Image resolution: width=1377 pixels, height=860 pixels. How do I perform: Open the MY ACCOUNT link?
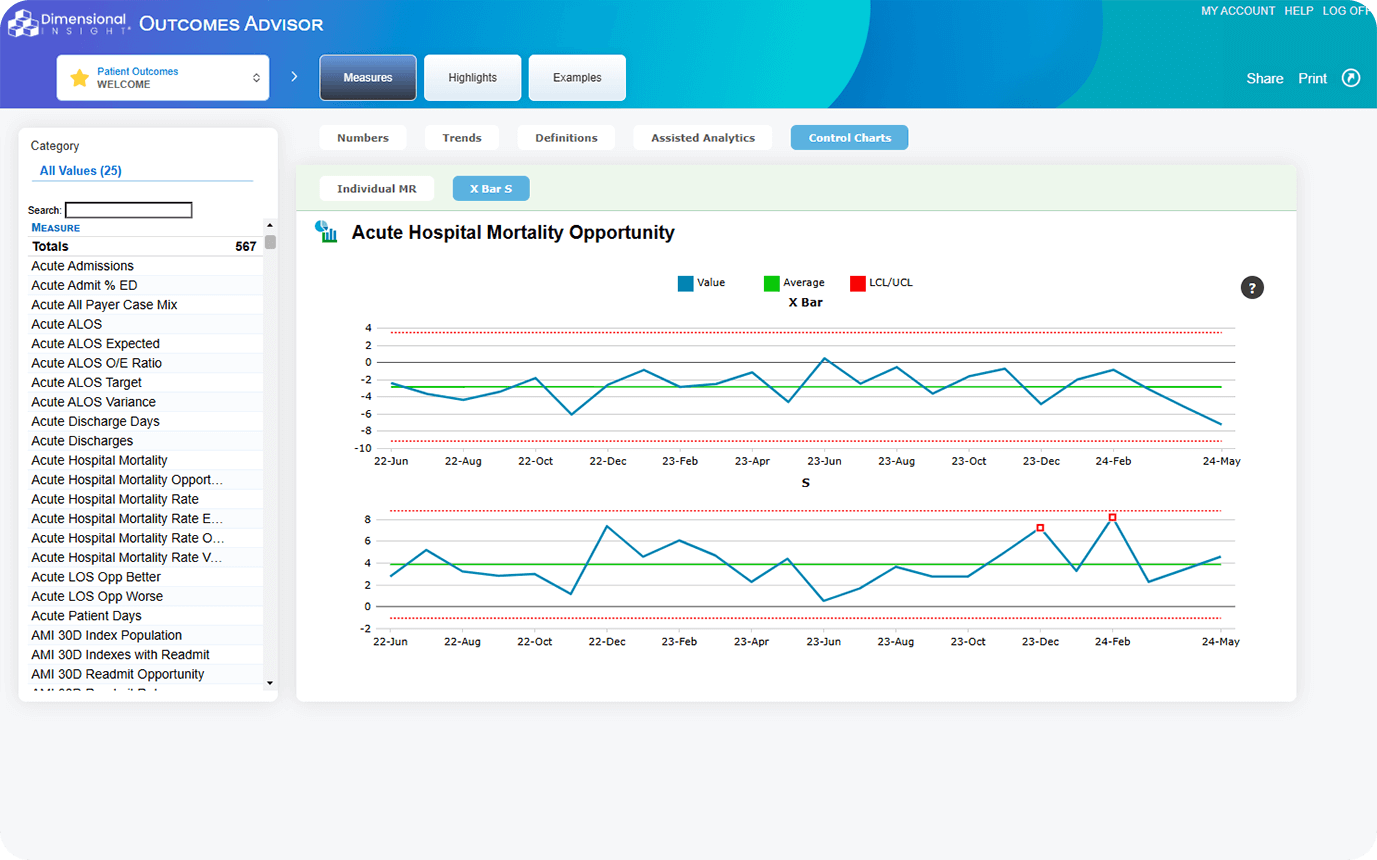1237,11
